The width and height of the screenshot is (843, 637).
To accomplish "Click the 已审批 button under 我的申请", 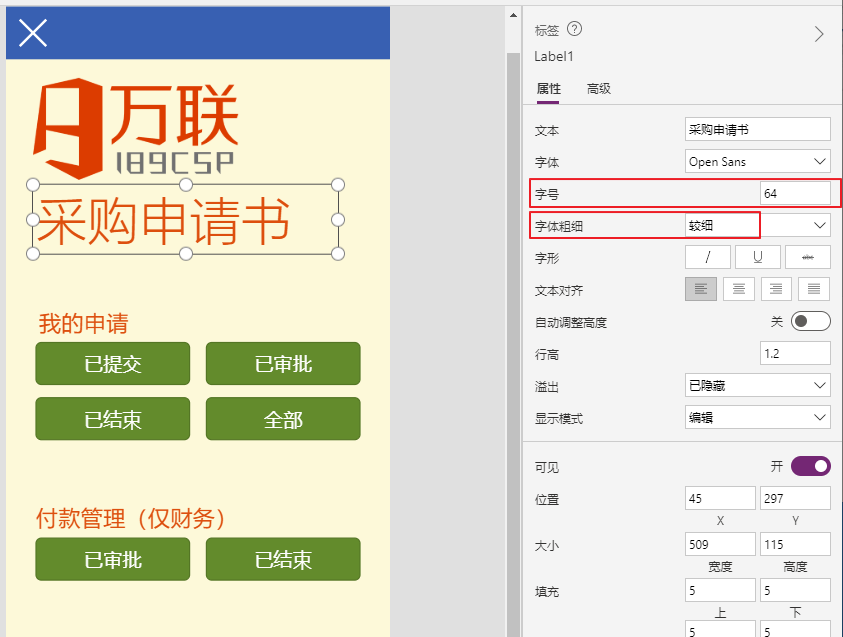I will (283, 364).
